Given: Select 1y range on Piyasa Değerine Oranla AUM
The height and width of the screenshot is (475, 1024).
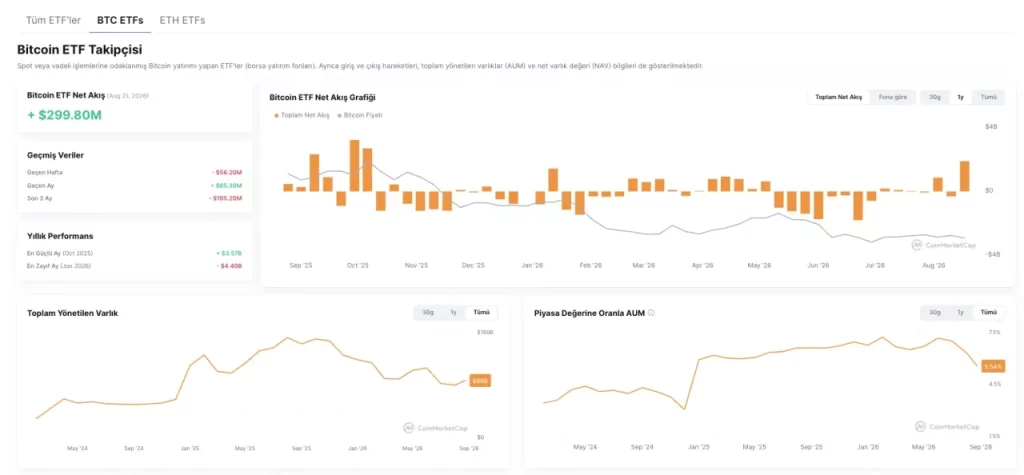Looking at the screenshot, I should (960, 312).
